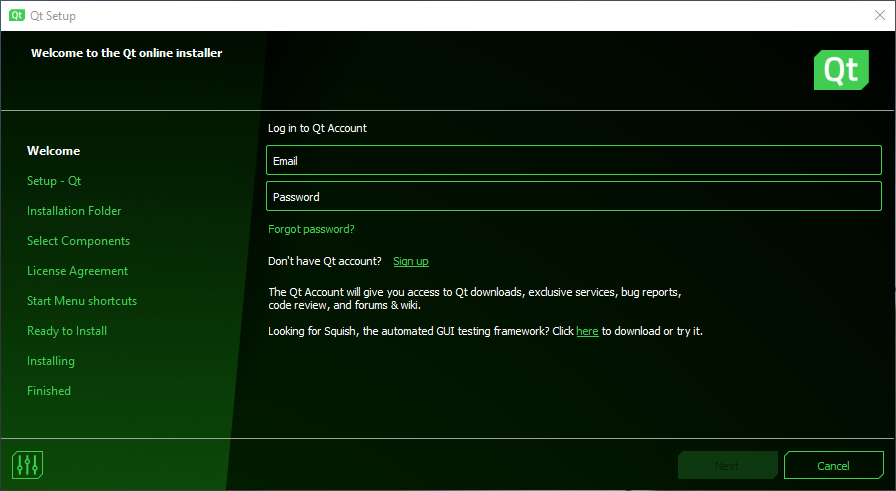Screen dimensions: 896x491
Task: Select the Setup - Qt step
Action: pos(54,181)
